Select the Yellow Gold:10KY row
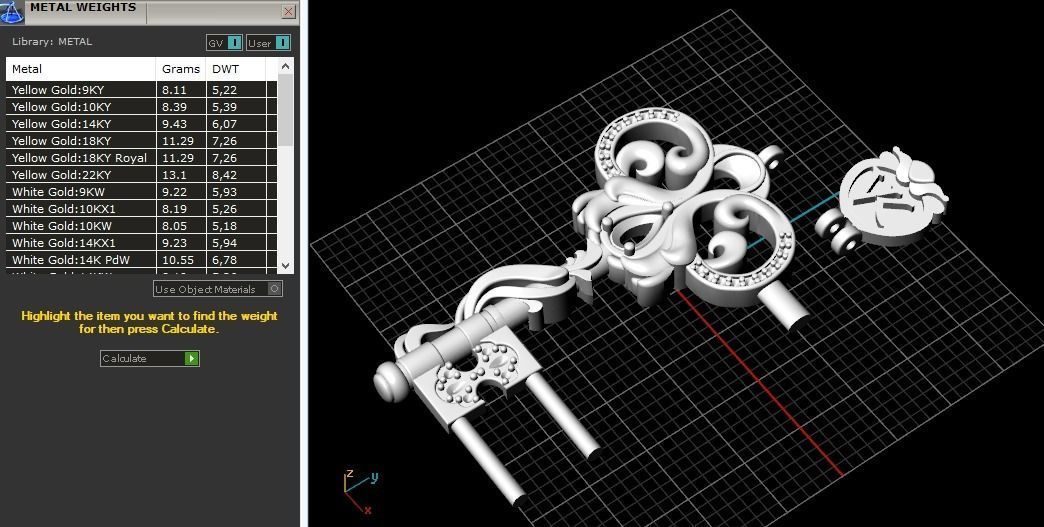This screenshot has height=527, width=1044. 141,106
